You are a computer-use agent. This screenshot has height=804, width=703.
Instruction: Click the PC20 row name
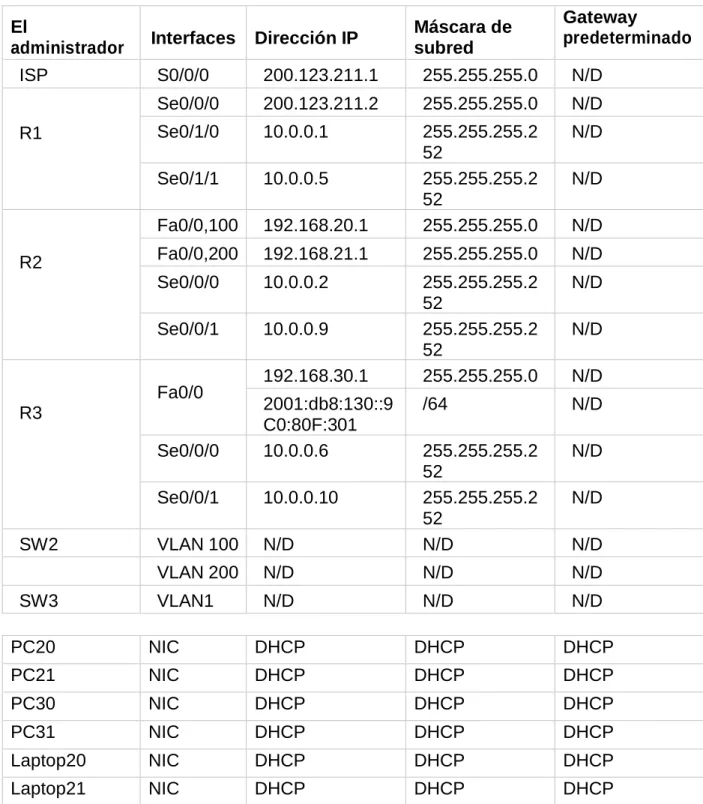(x=71, y=647)
